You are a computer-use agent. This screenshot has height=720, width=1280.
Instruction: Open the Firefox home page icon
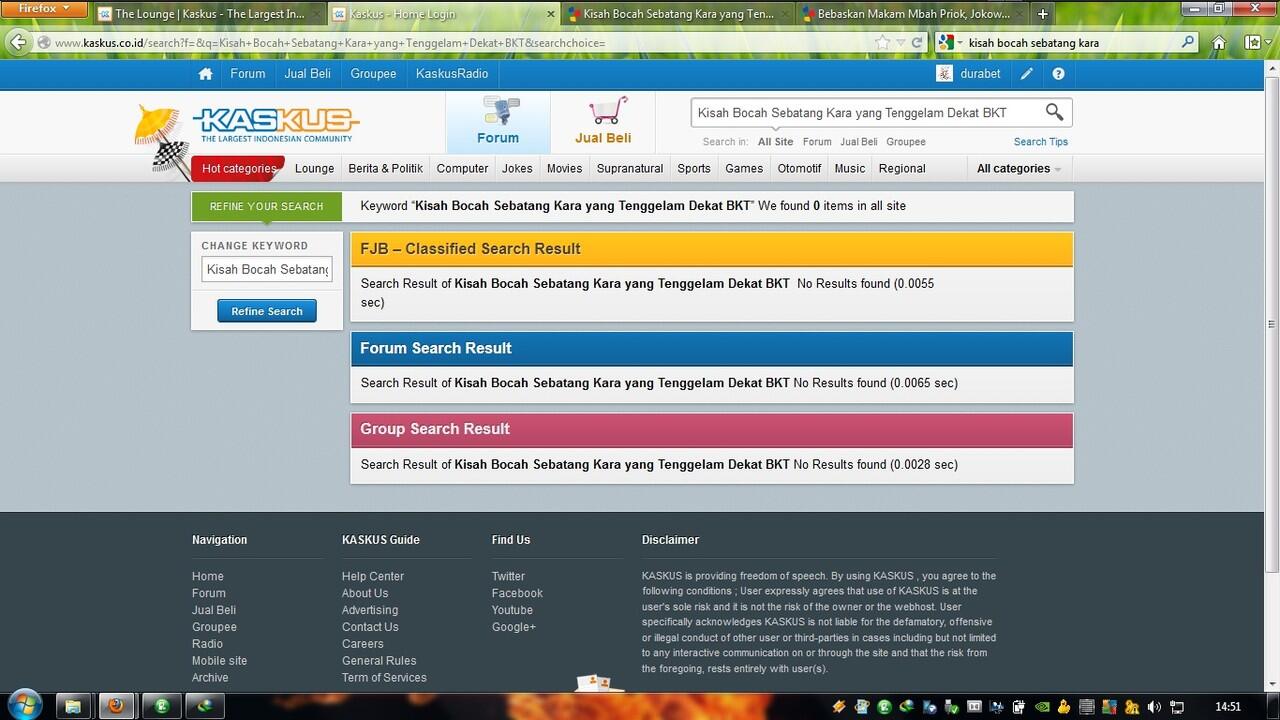[x=1218, y=43]
